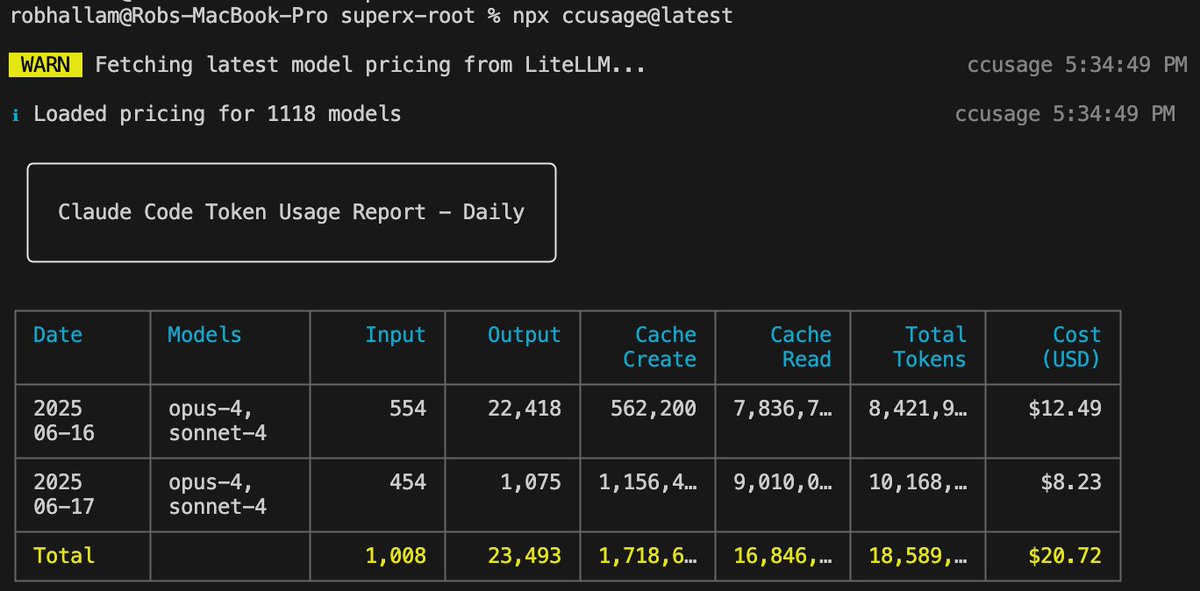Click the cost value $12.49
This screenshot has width=1200, height=591.
coord(1065,409)
